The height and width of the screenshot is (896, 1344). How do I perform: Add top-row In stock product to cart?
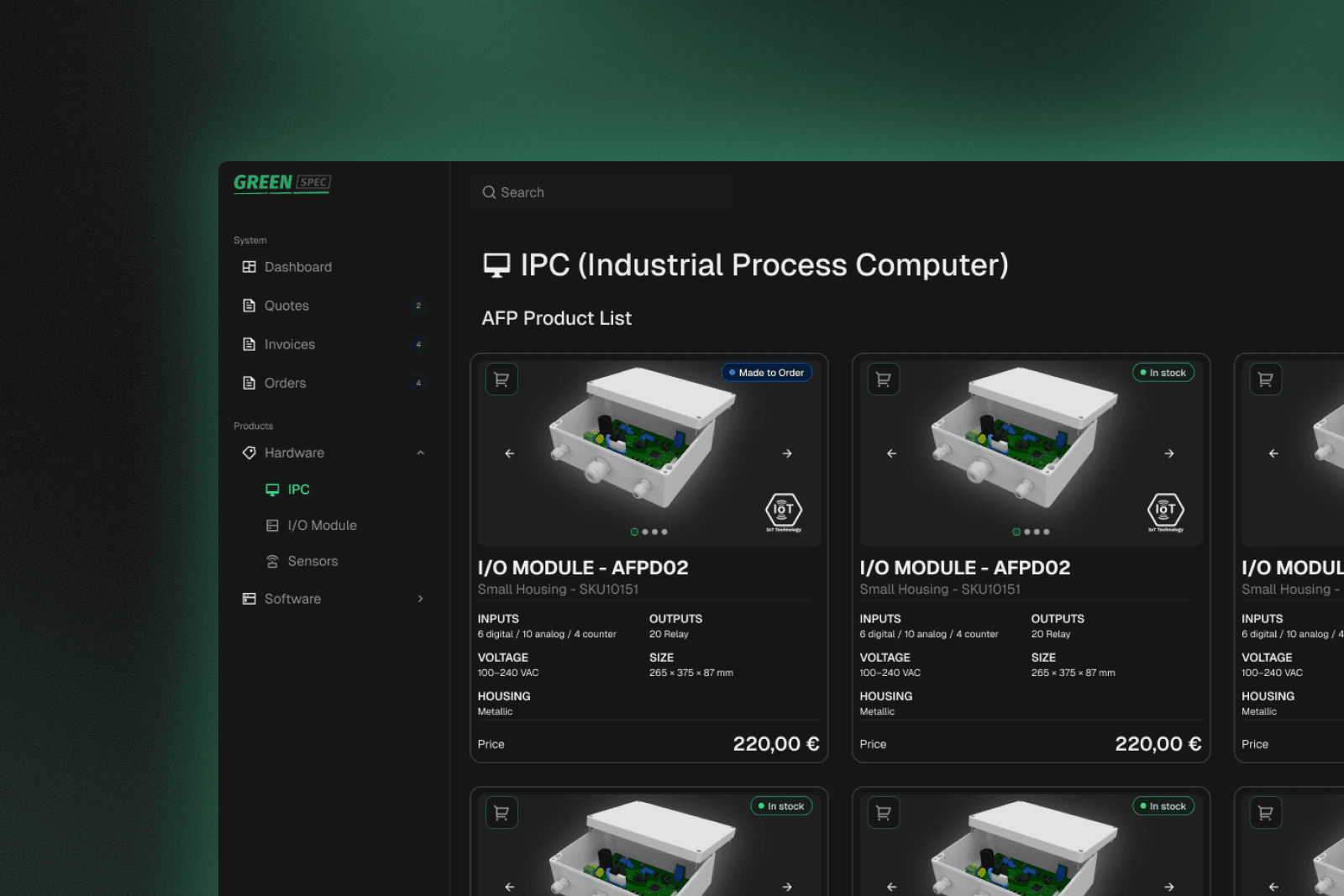(x=884, y=380)
